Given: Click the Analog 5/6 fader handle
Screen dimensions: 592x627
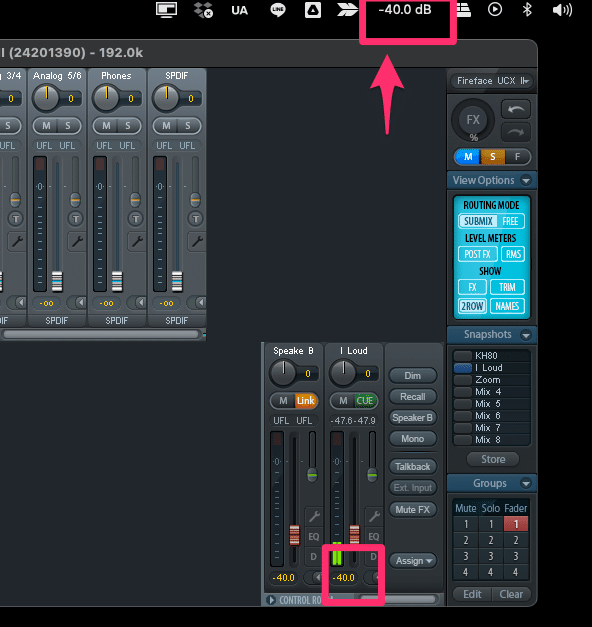Looking at the screenshot, I should [x=58, y=281].
